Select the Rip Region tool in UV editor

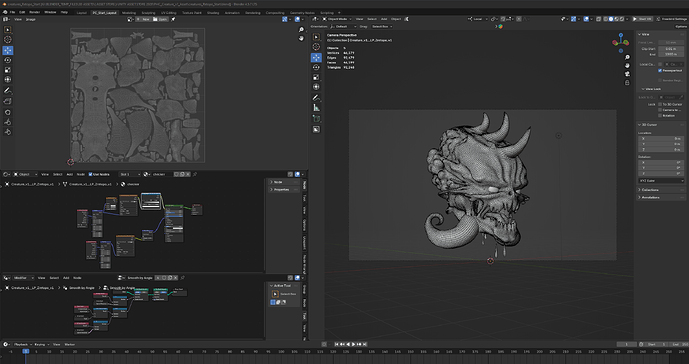click(7, 101)
